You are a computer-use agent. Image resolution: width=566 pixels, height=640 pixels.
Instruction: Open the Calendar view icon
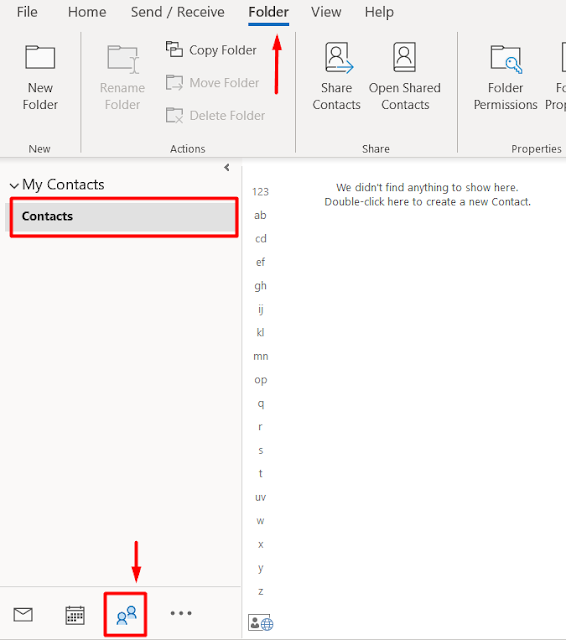click(75, 615)
